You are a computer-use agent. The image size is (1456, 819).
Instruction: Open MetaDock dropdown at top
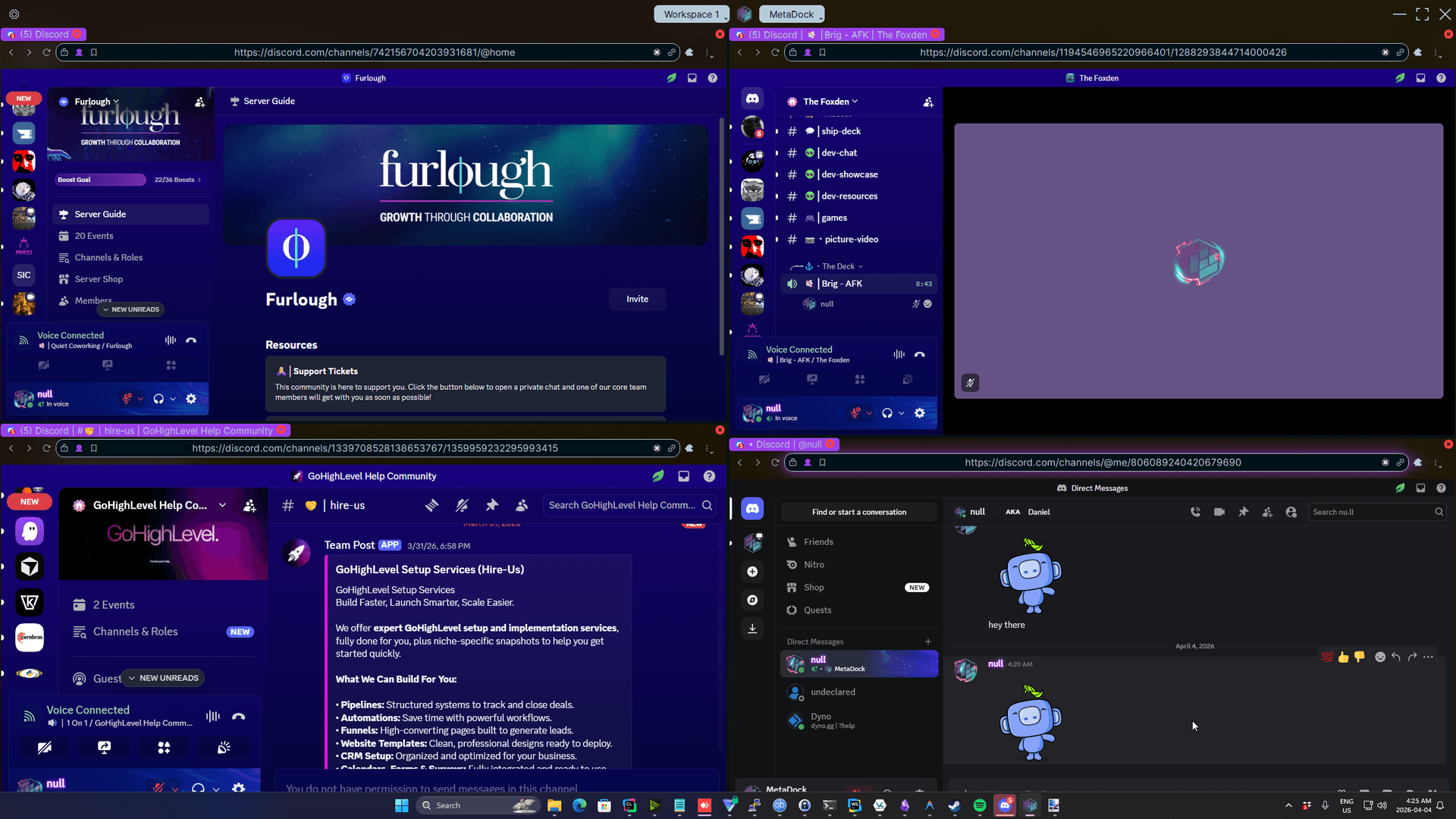point(792,14)
